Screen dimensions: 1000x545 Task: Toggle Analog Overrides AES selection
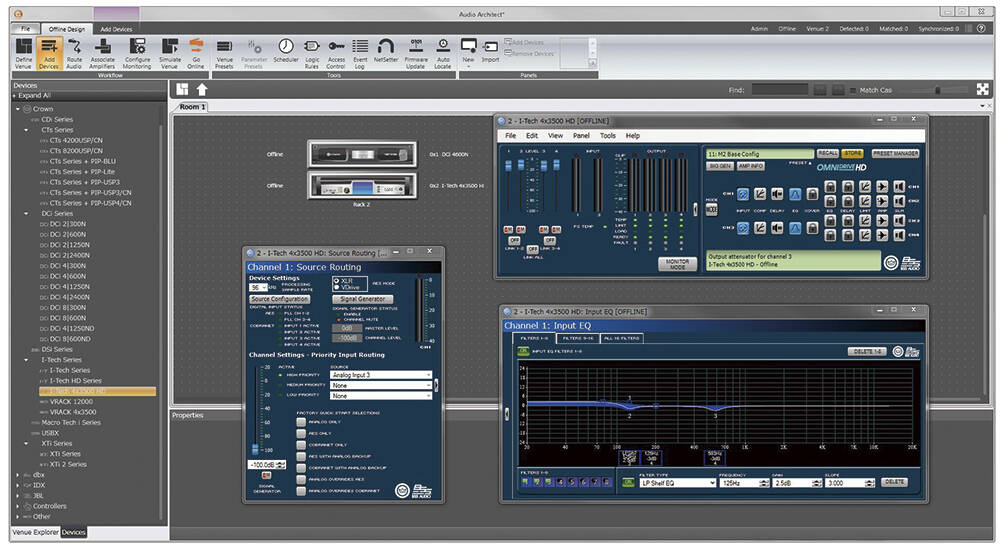click(301, 479)
